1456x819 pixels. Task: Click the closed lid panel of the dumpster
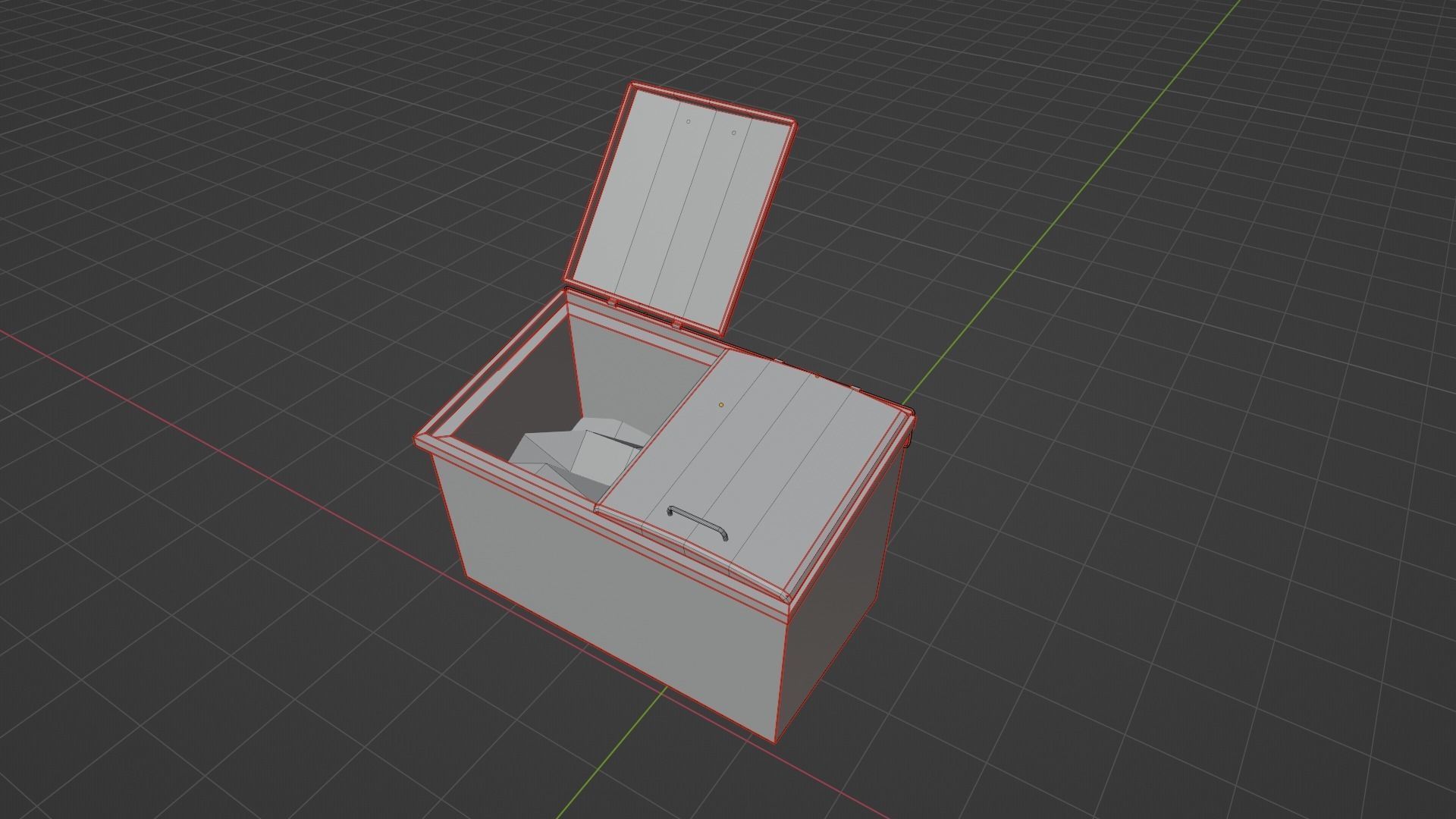pos(755,475)
